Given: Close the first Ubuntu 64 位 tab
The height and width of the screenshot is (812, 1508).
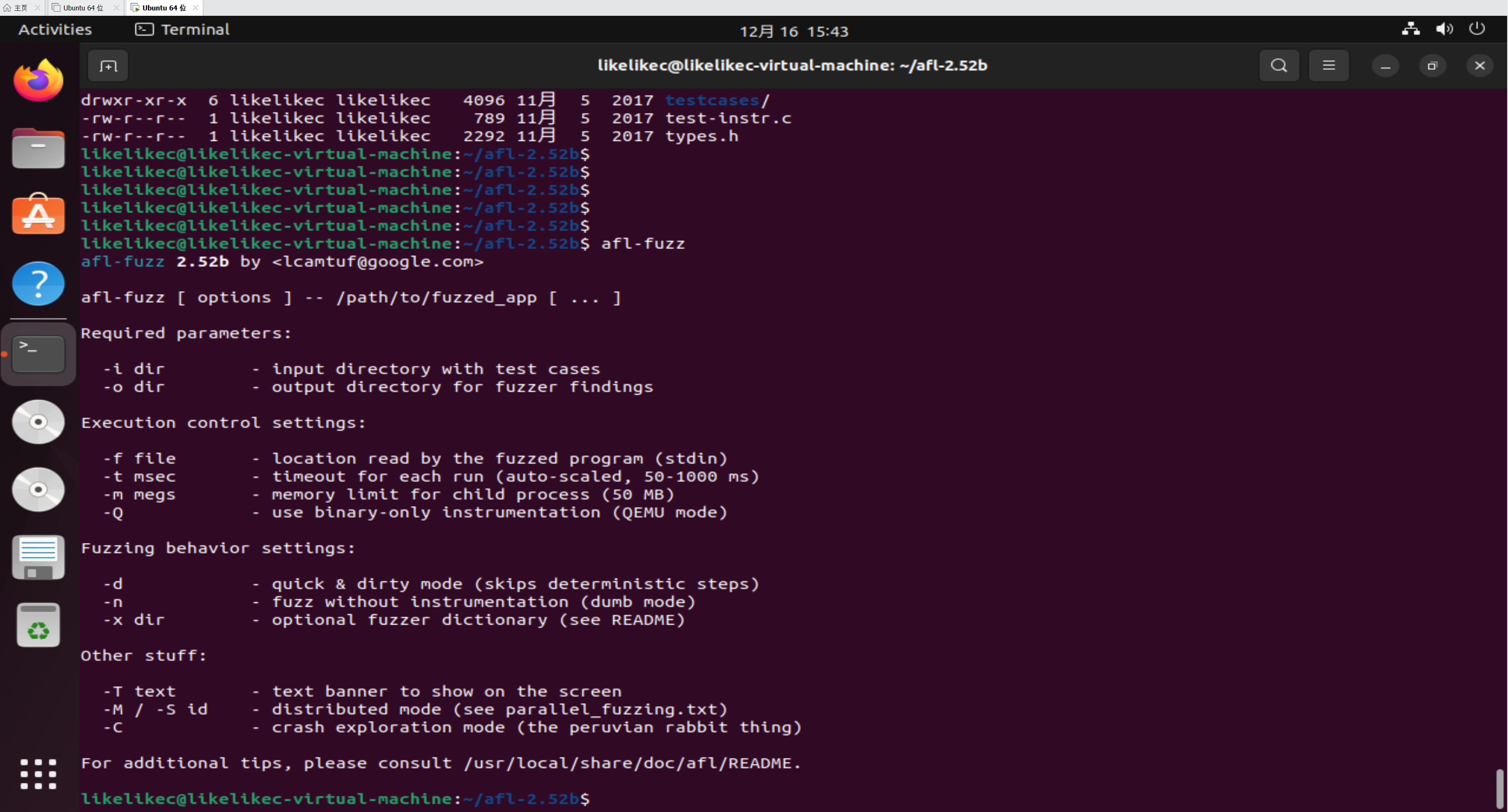Looking at the screenshot, I should (x=116, y=7).
